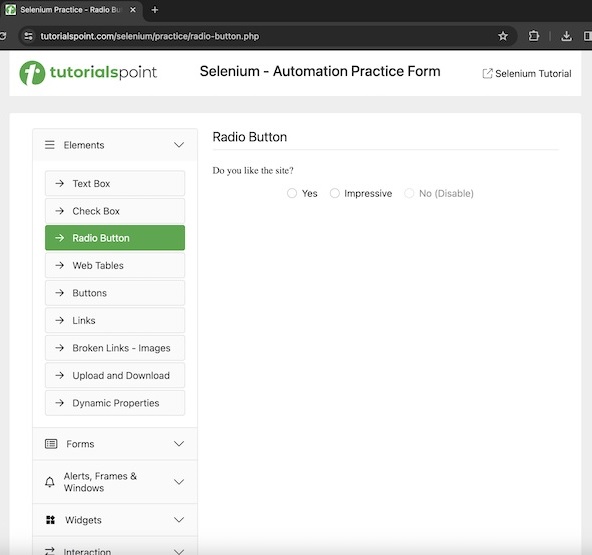Collapse the Elements section chevron
This screenshot has height=555, width=592.
click(179, 145)
